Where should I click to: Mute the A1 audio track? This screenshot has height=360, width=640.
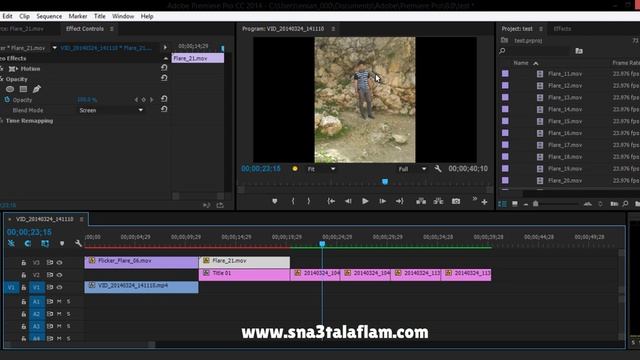pos(59,302)
